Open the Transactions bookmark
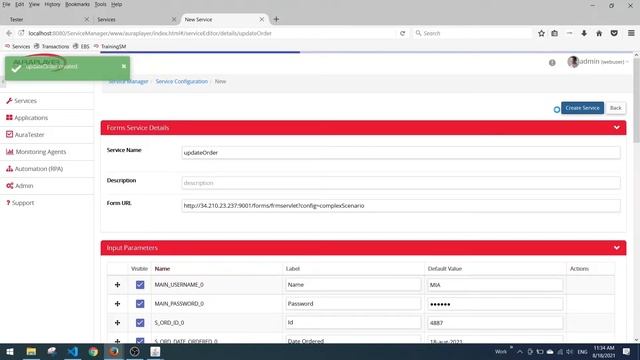This screenshot has width=640, height=360. coord(51,47)
